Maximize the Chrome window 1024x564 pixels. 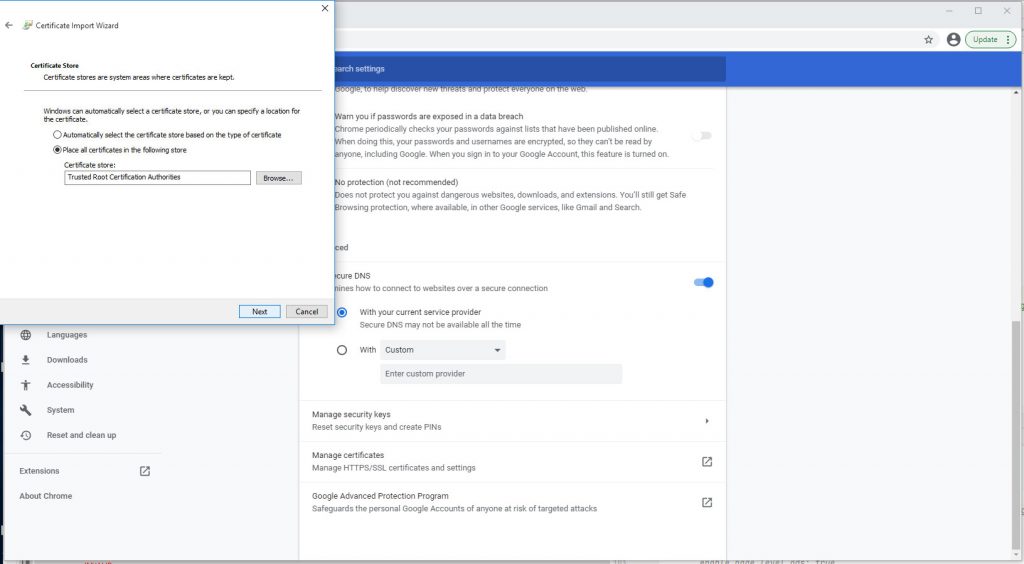pos(978,10)
